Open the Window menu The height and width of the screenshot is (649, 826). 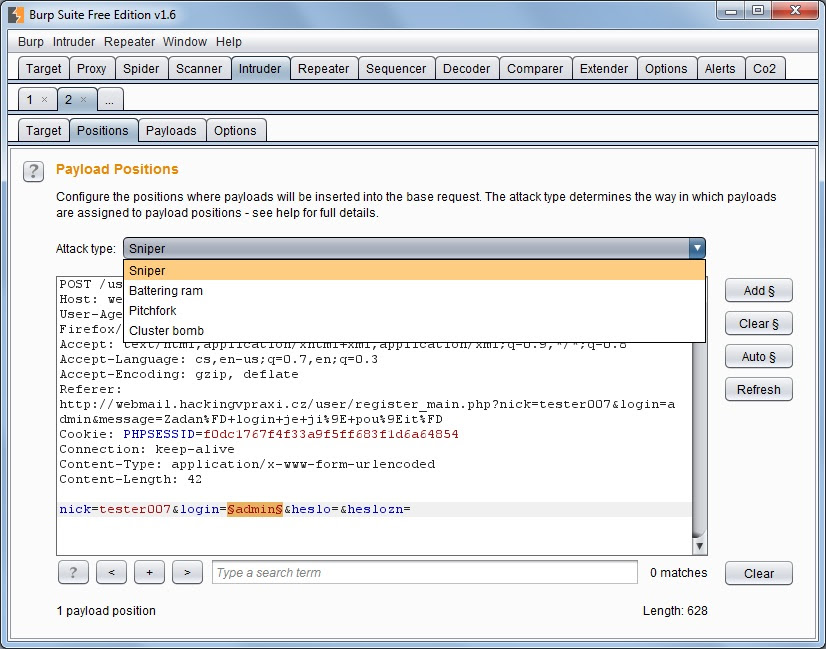tap(185, 42)
